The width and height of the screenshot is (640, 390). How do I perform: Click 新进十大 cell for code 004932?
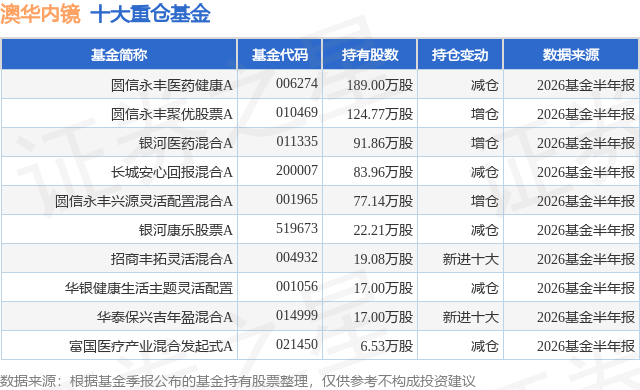[471, 259]
